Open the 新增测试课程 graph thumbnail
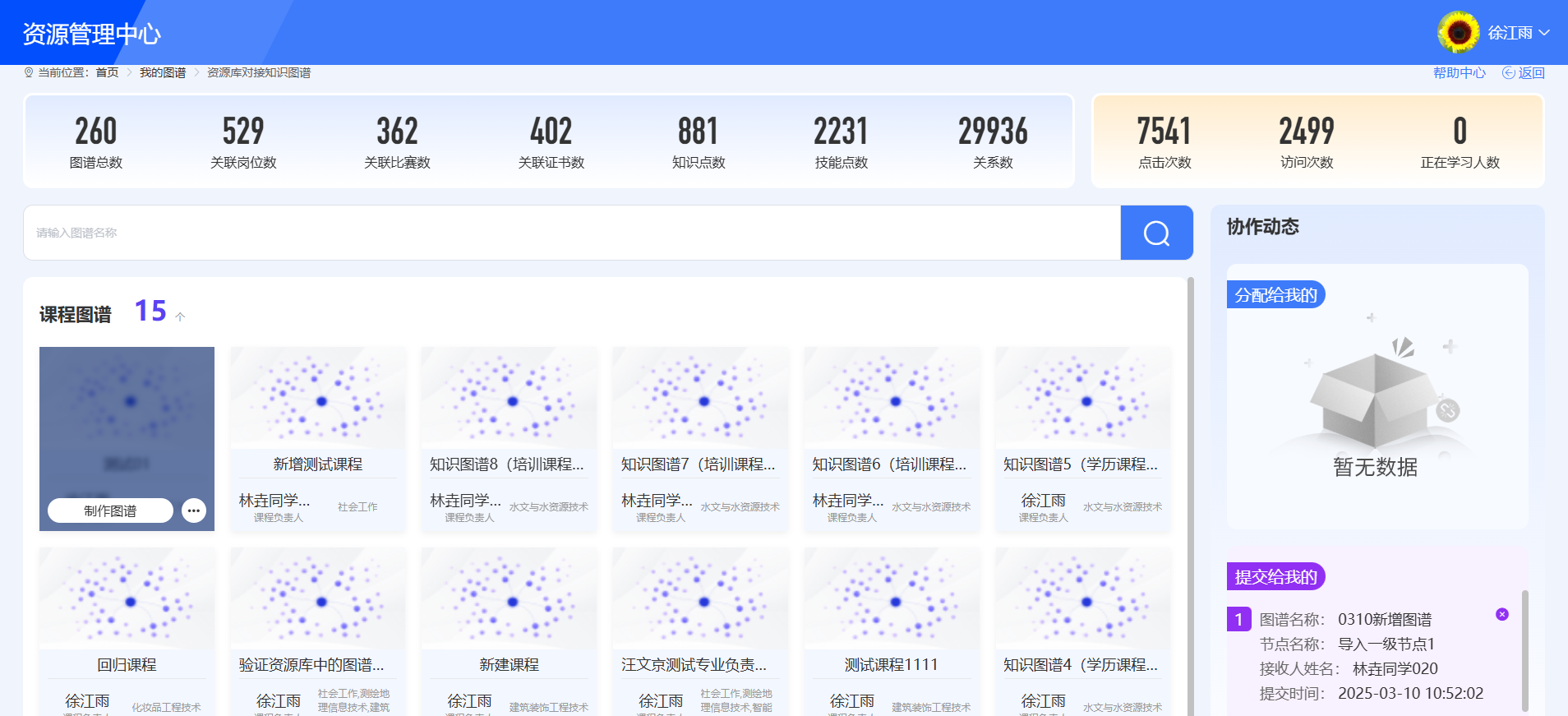This screenshot has width=1568, height=716. [318, 398]
